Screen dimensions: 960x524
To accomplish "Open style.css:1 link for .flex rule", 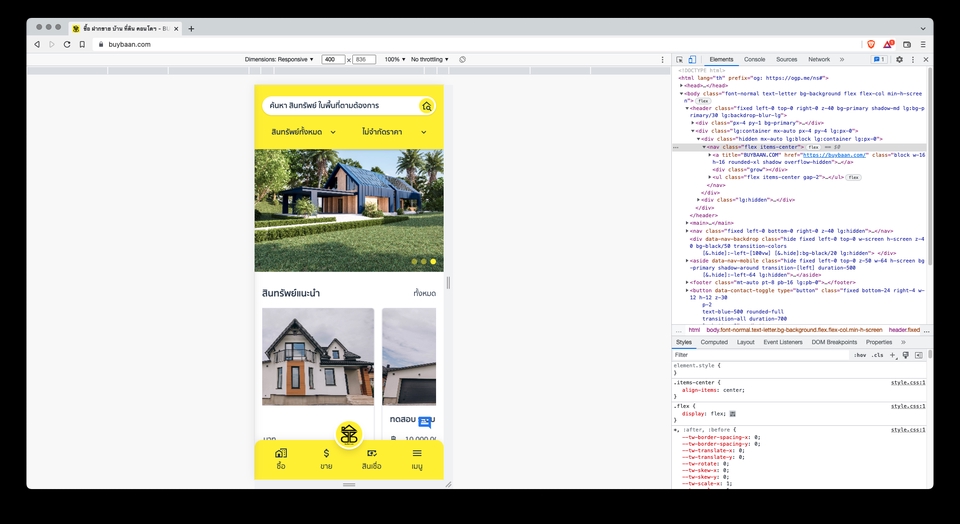I will (x=908, y=406).
